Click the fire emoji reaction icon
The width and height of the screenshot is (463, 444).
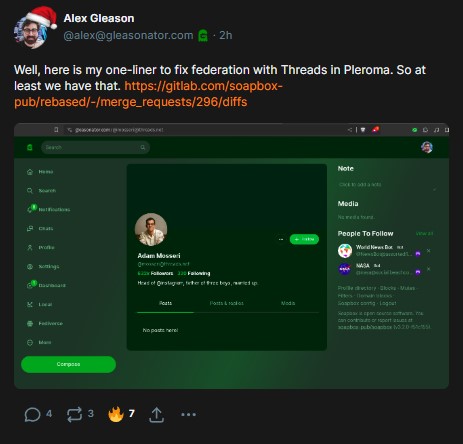(x=116, y=414)
